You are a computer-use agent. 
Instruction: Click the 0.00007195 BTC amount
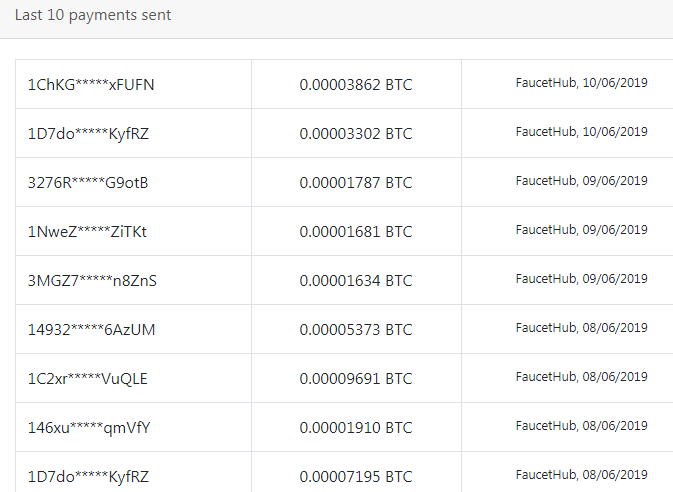click(355, 476)
